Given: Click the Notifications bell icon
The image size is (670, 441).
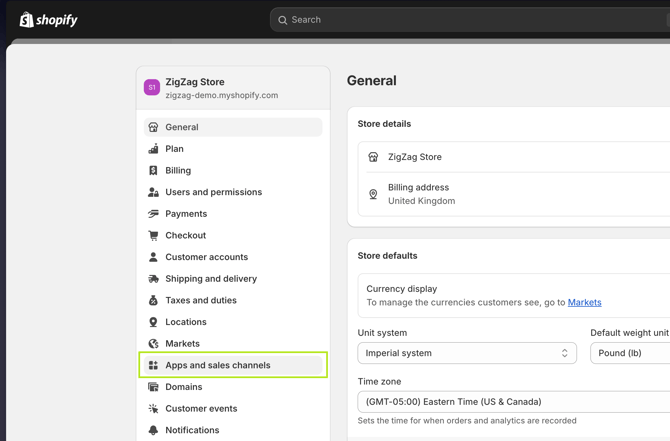Looking at the screenshot, I should 153,431.
